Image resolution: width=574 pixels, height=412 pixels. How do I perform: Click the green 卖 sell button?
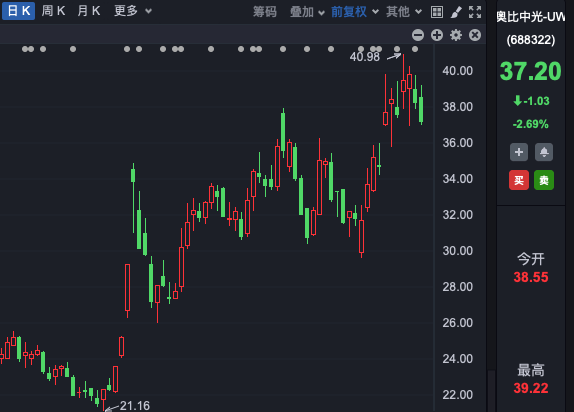point(544,180)
